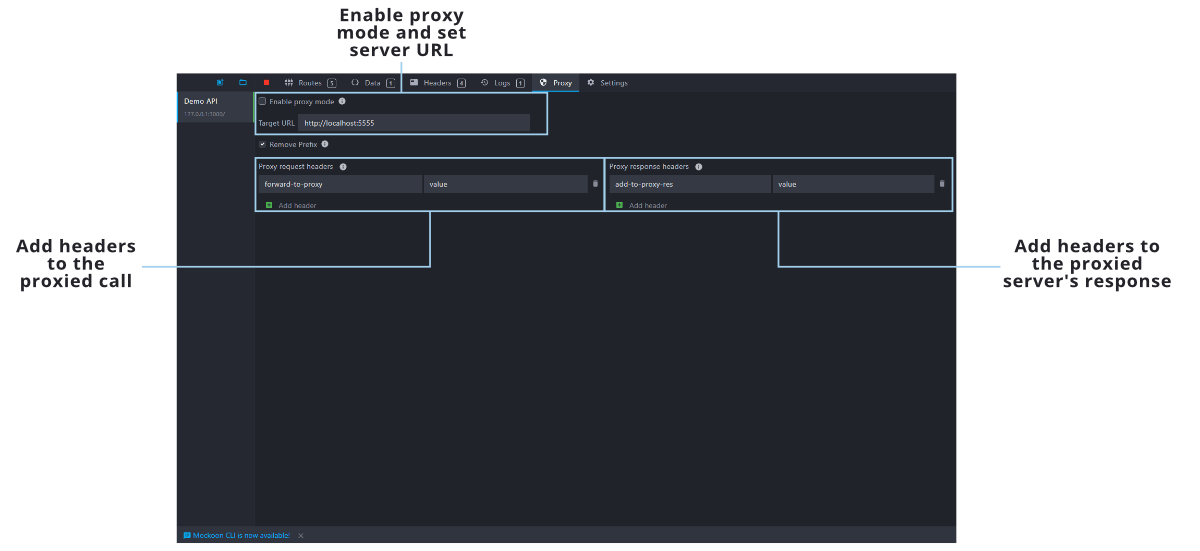Click info icon beside Enable proxy mode
This screenshot has height=551, width=1200.
tap(342, 102)
